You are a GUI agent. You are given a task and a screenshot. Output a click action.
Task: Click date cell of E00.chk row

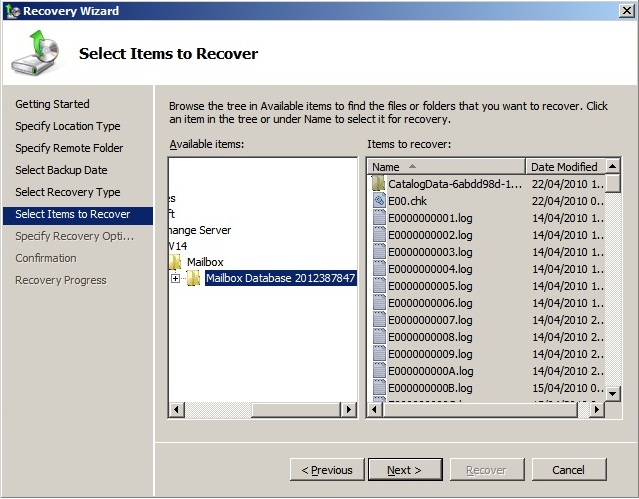[568, 201]
